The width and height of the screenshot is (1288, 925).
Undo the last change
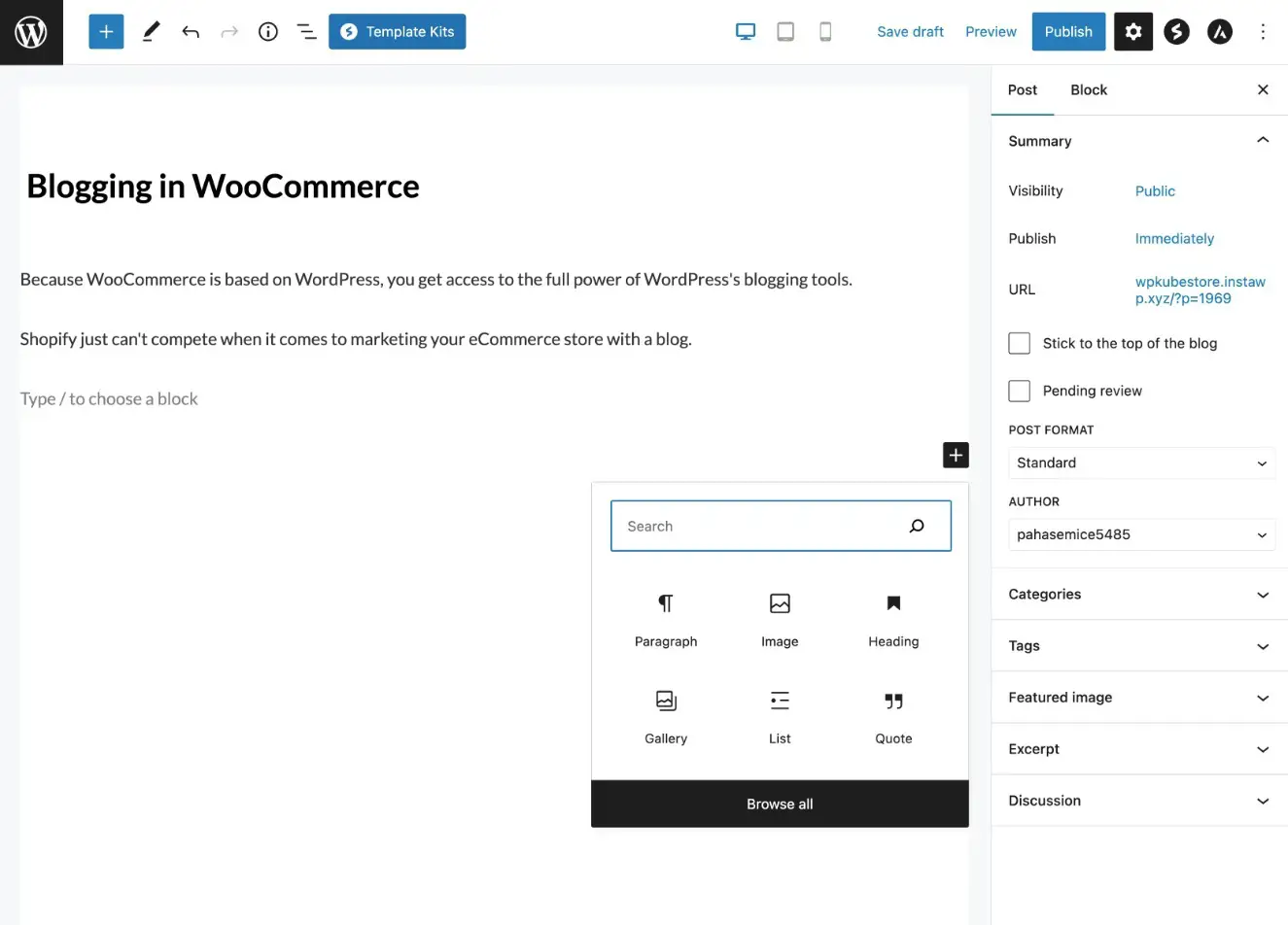pos(191,32)
